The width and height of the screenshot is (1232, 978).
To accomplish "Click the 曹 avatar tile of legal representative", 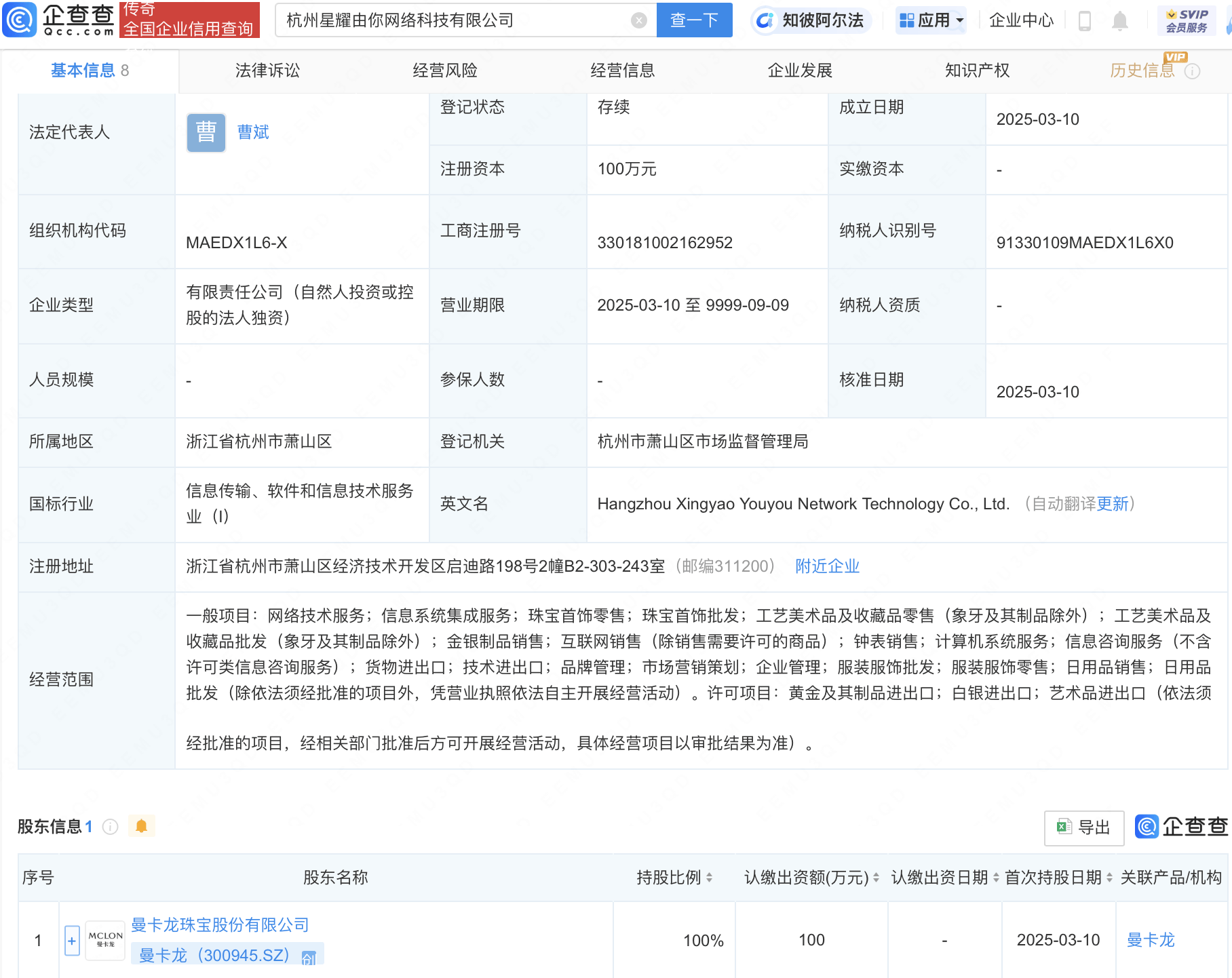I will (206, 133).
